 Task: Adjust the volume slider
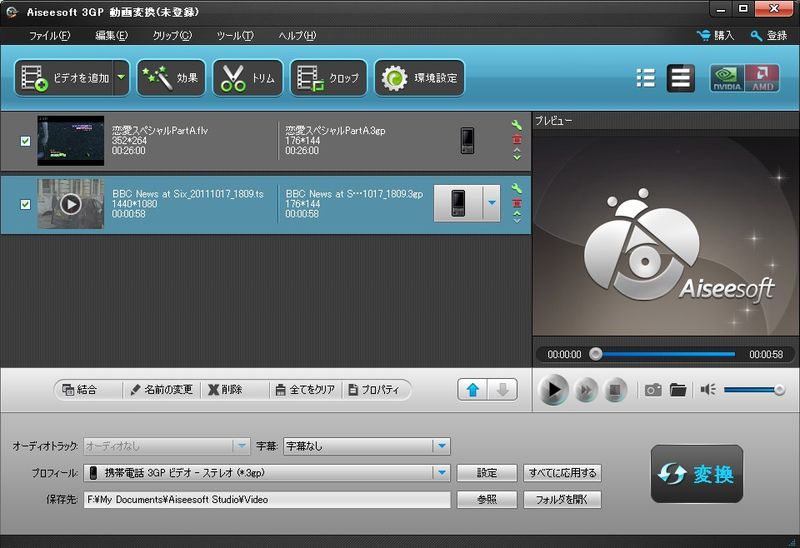click(x=754, y=390)
